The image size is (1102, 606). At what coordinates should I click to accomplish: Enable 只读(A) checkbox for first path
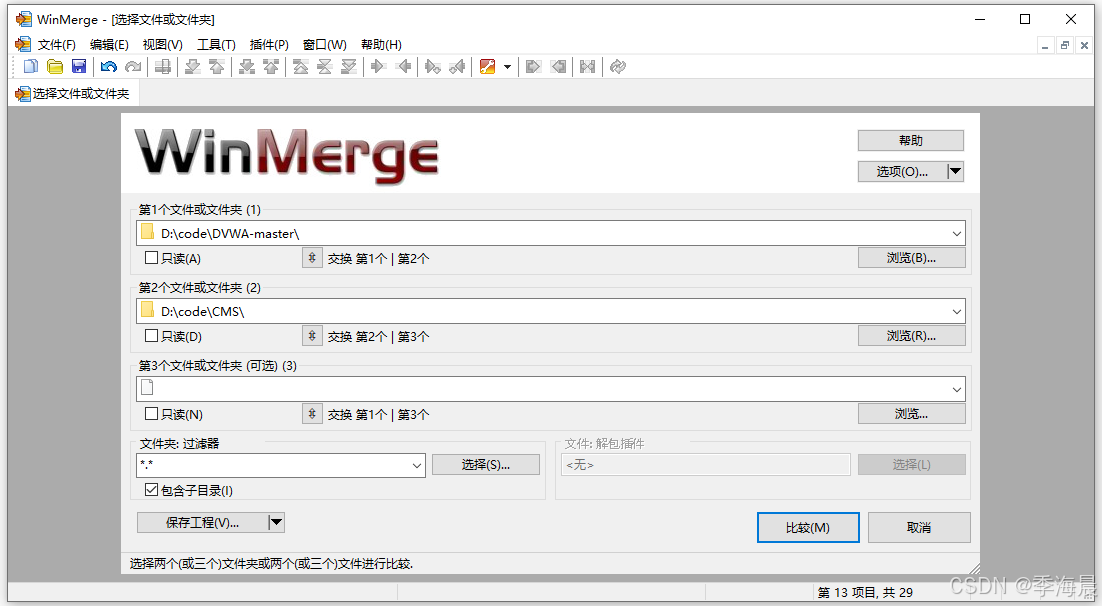pos(151,258)
